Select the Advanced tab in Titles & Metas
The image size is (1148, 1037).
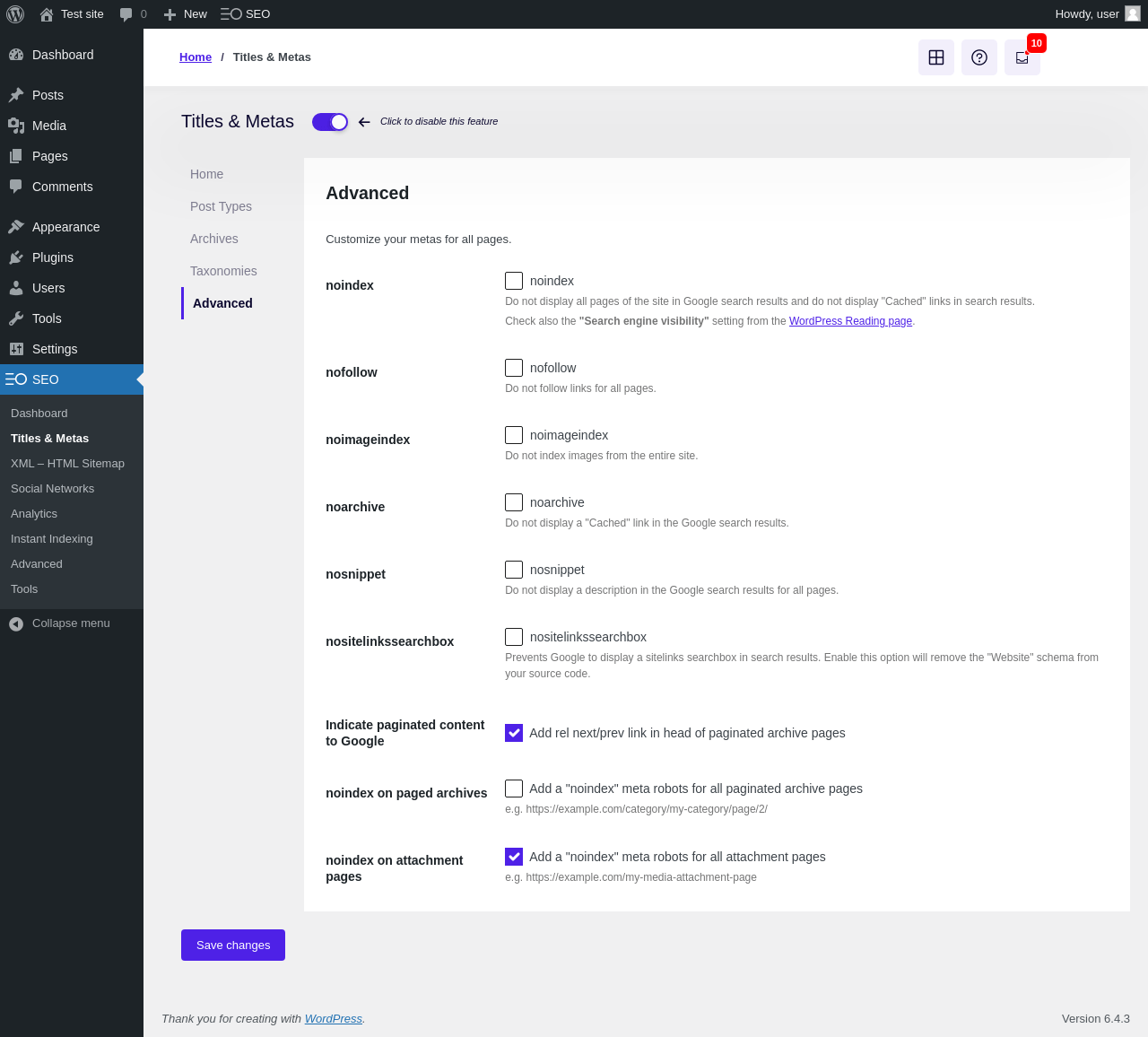click(x=222, y=303)
